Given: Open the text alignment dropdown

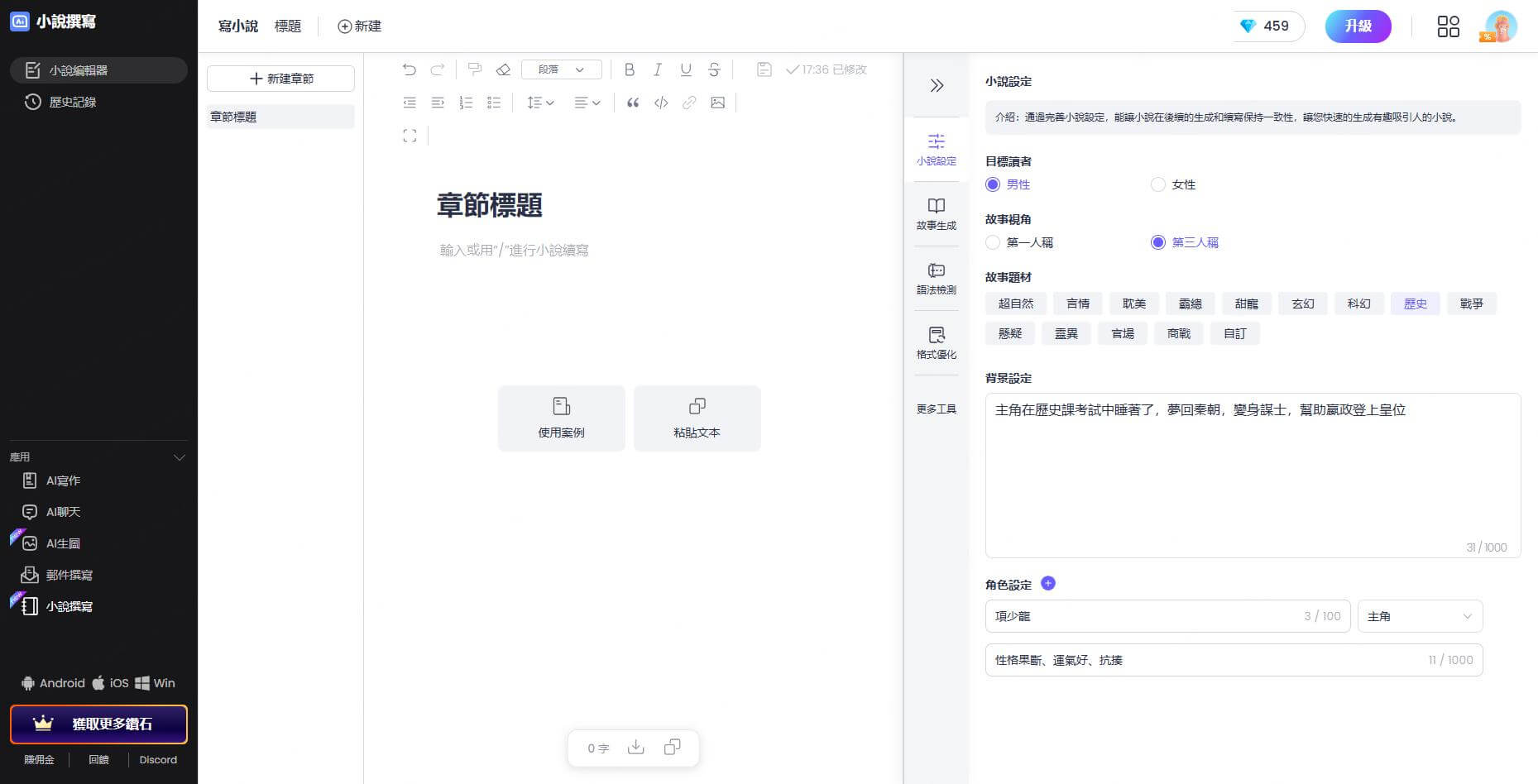Looking at the screenshot, I should [587, 103].
